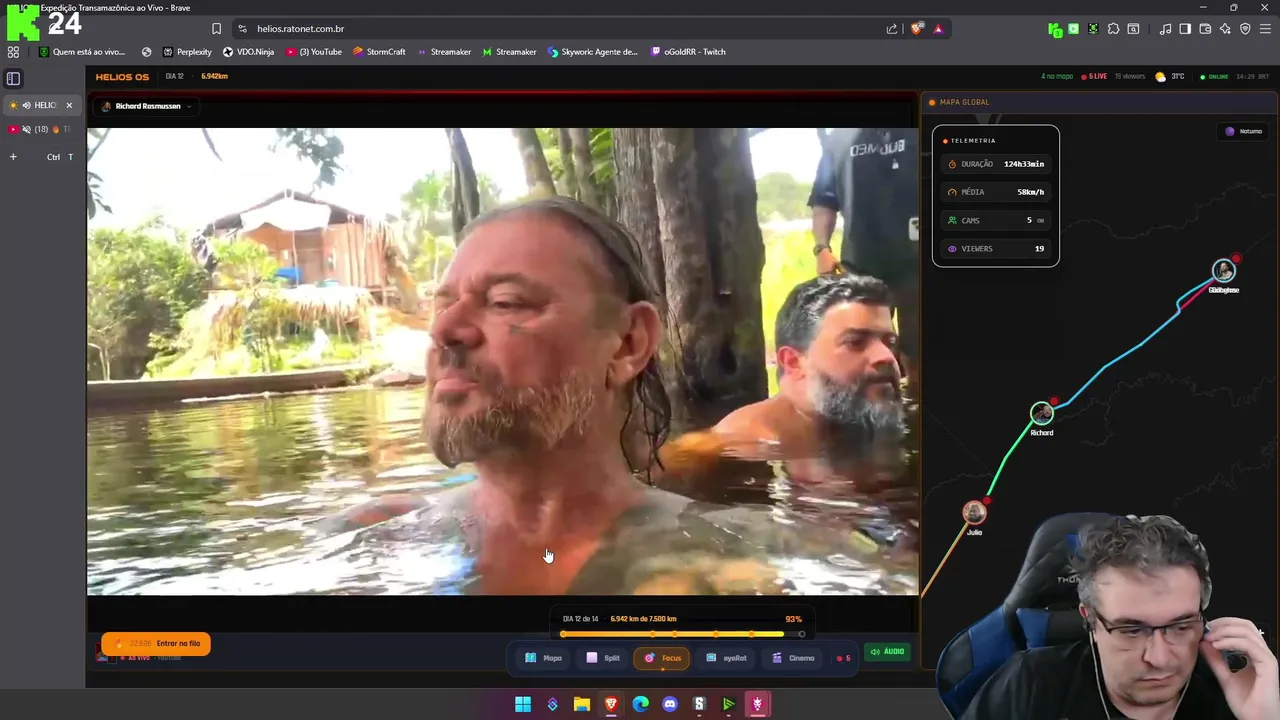Select Julia's marker on the map
1280x720 pixels.
(974, 513)
